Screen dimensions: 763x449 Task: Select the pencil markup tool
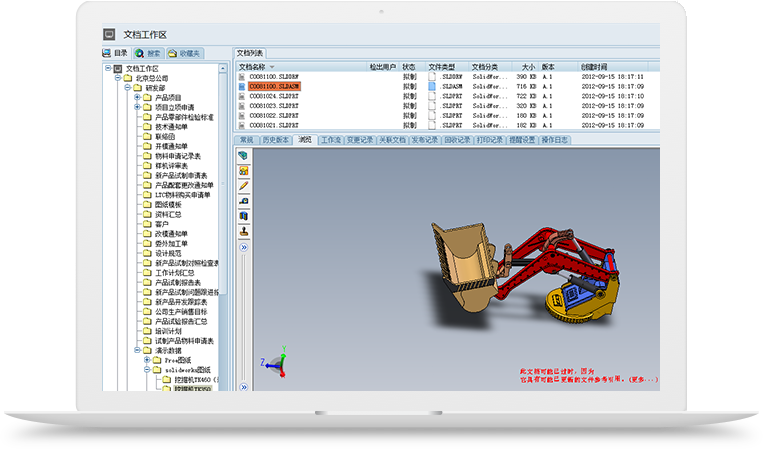[243, 186]
